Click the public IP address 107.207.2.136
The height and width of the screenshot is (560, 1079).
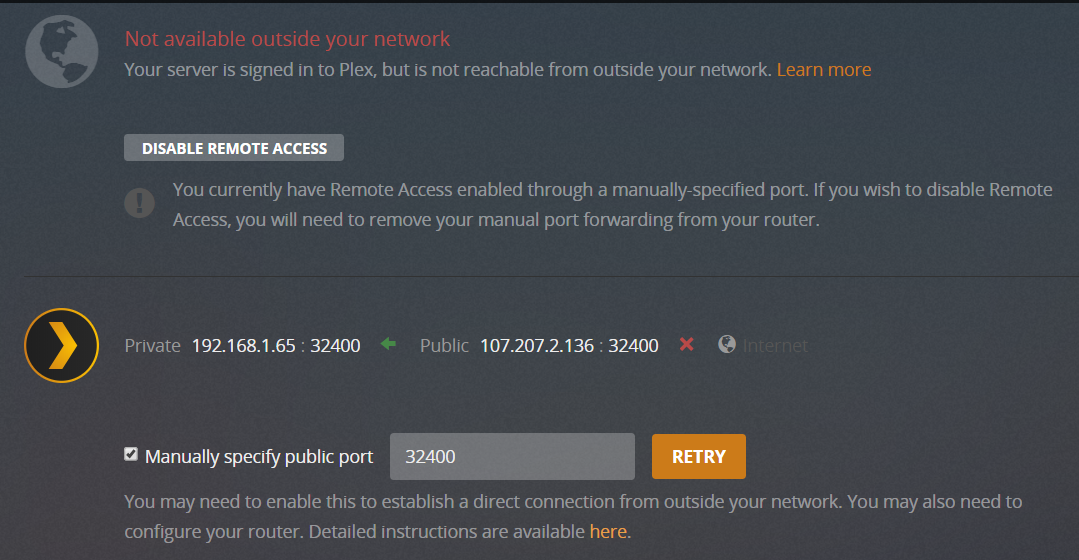click(537, 346)
